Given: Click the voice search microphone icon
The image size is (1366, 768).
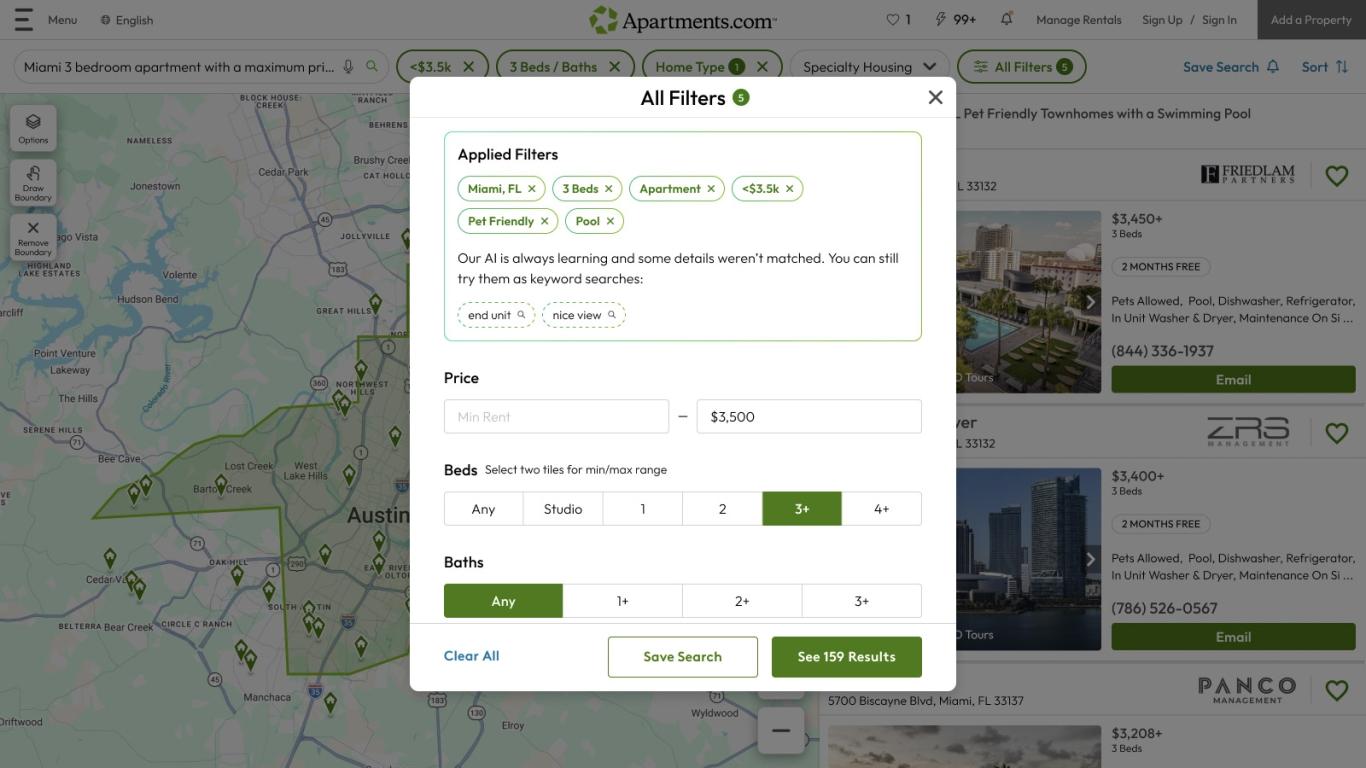Looking at the screenshot, I should tap(347, 66).
